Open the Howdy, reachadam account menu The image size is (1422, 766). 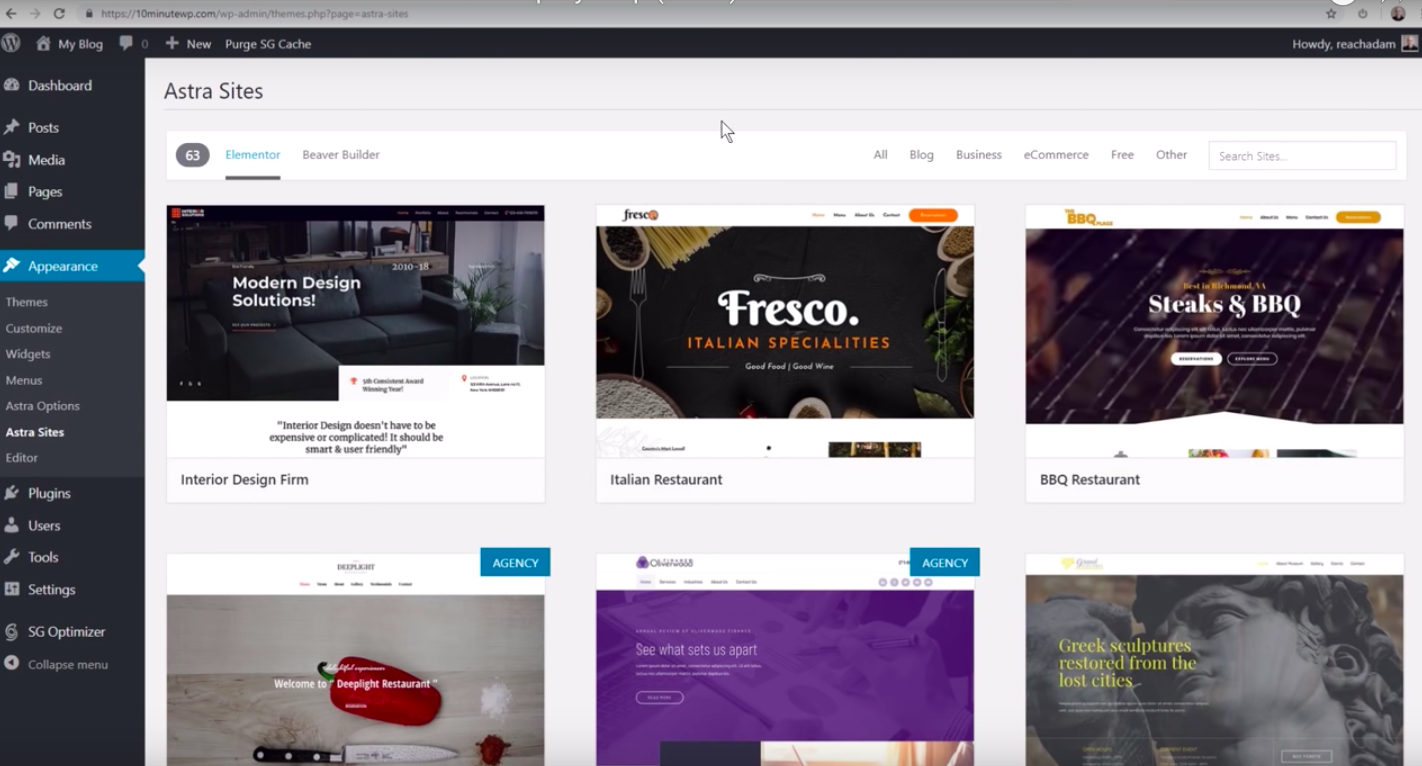point(1355,44)
